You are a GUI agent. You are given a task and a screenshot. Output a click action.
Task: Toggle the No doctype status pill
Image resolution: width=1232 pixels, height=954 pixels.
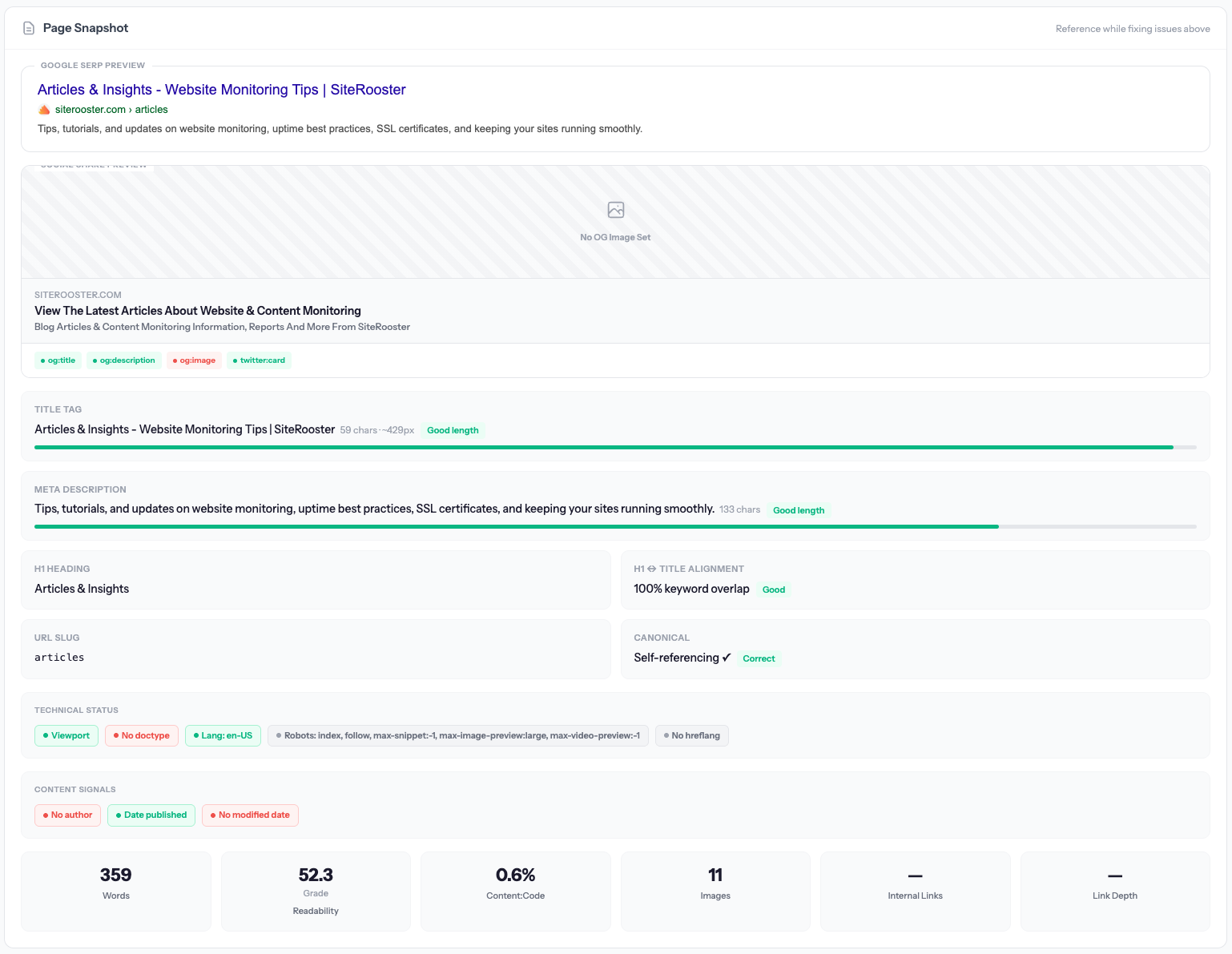pos(141,735)
